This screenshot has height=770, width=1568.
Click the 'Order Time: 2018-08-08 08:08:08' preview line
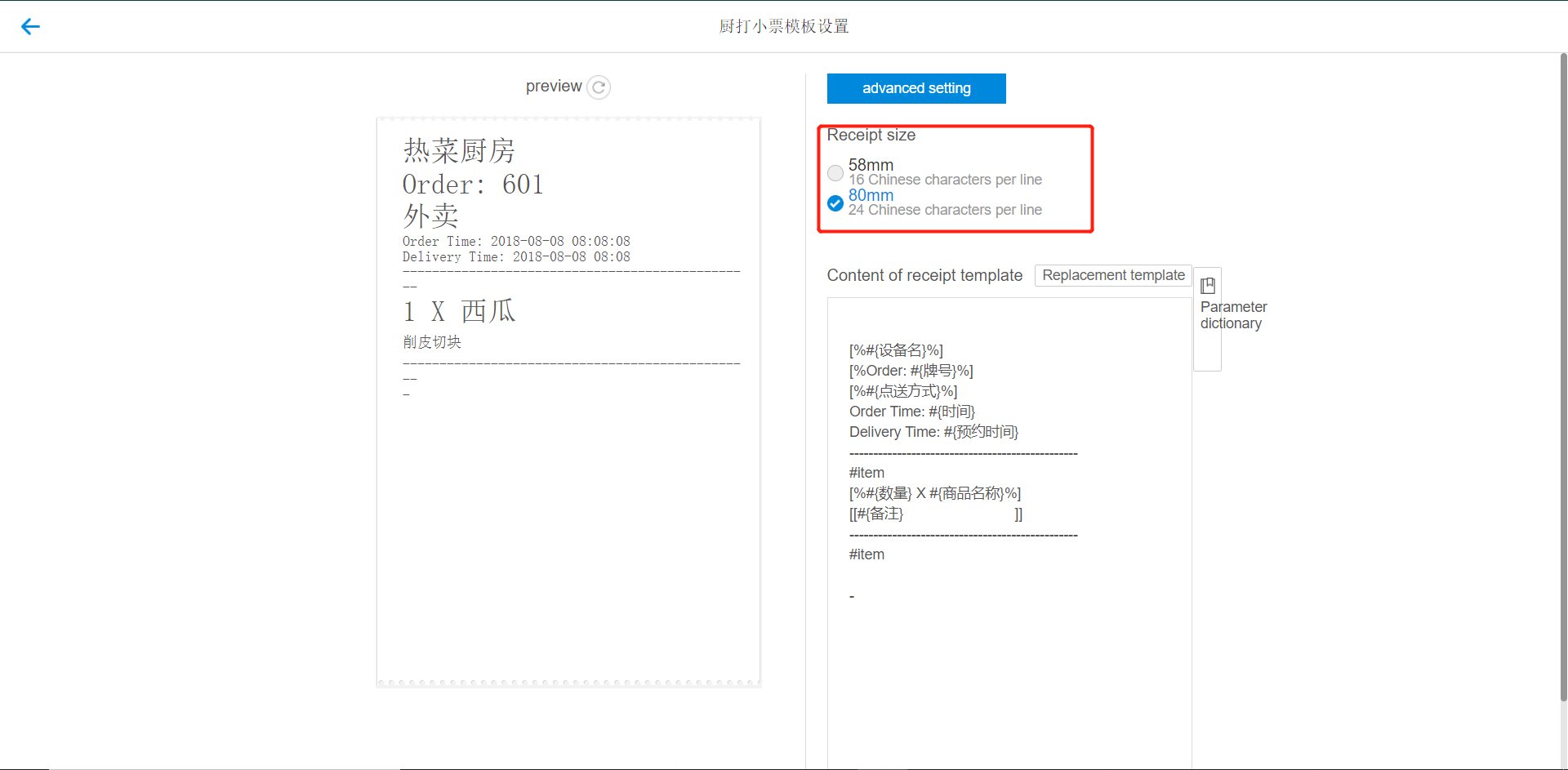[516, 242]
